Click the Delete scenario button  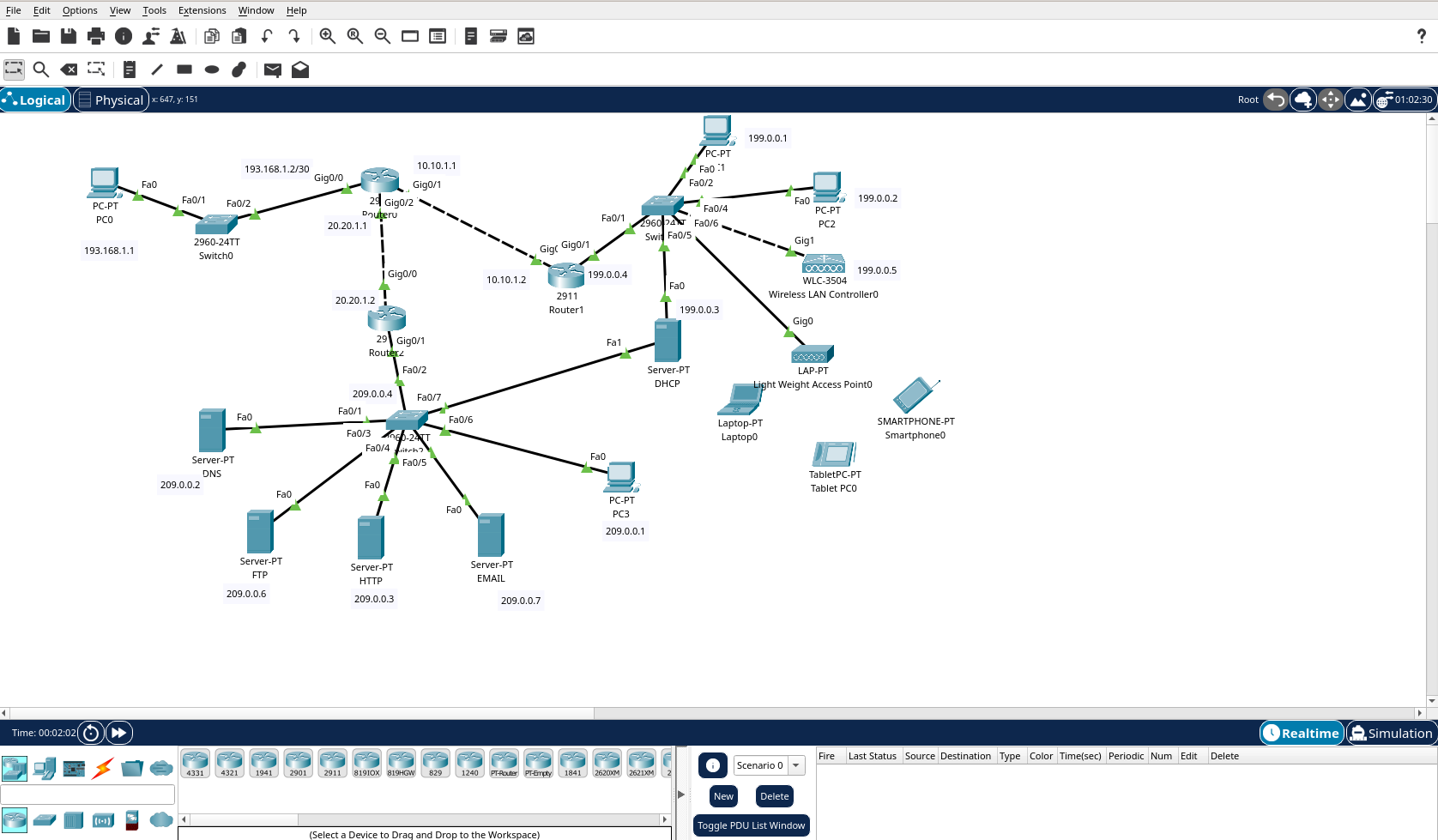(x=774, y=796)
